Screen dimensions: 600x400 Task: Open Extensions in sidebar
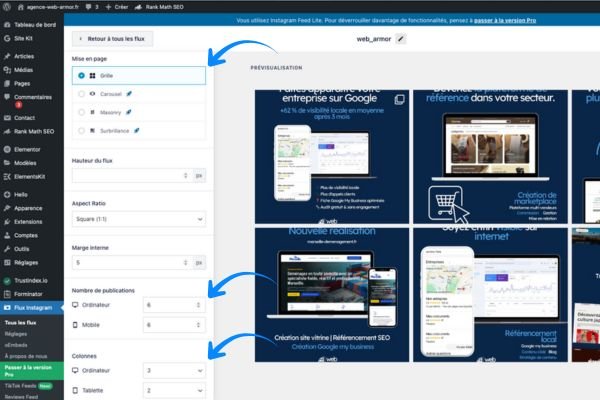point(31,222)
